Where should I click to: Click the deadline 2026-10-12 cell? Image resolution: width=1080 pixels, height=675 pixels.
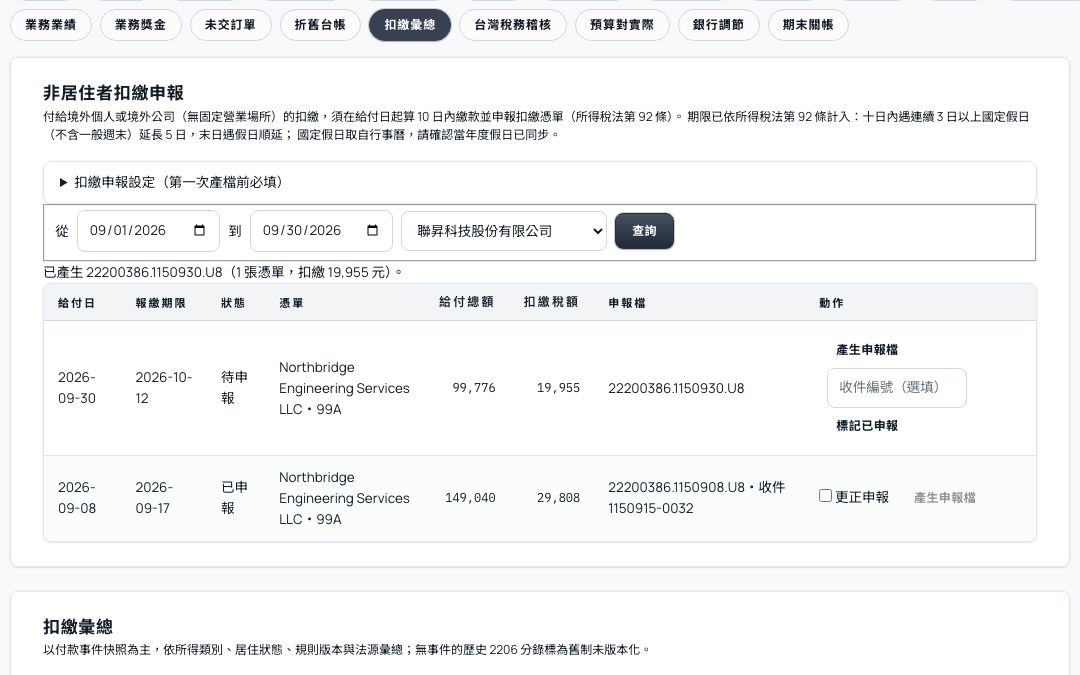coord(164,388)
